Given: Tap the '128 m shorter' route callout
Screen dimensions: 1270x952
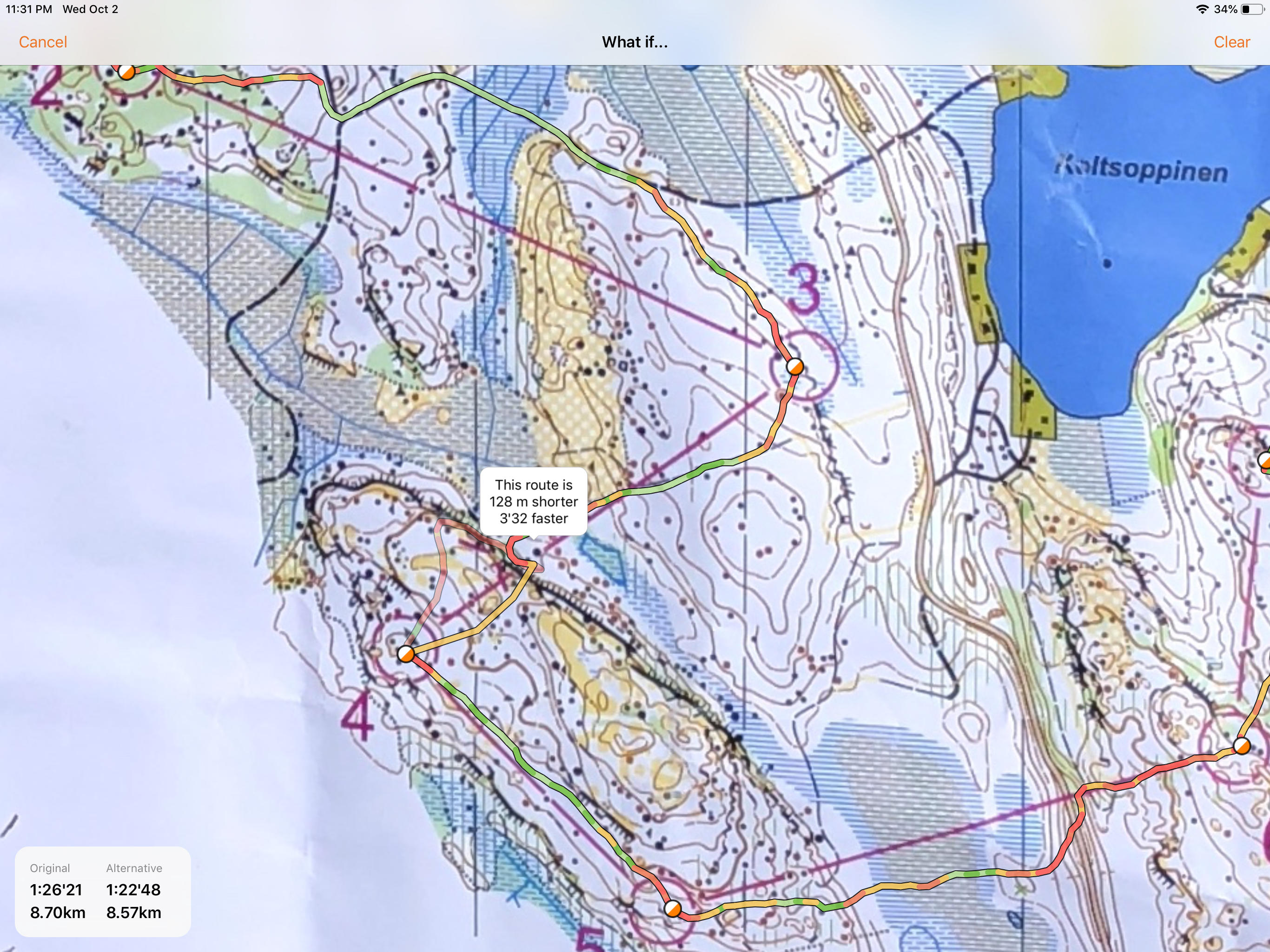Looking at the screenshot, I should click(x=533, y=502).
